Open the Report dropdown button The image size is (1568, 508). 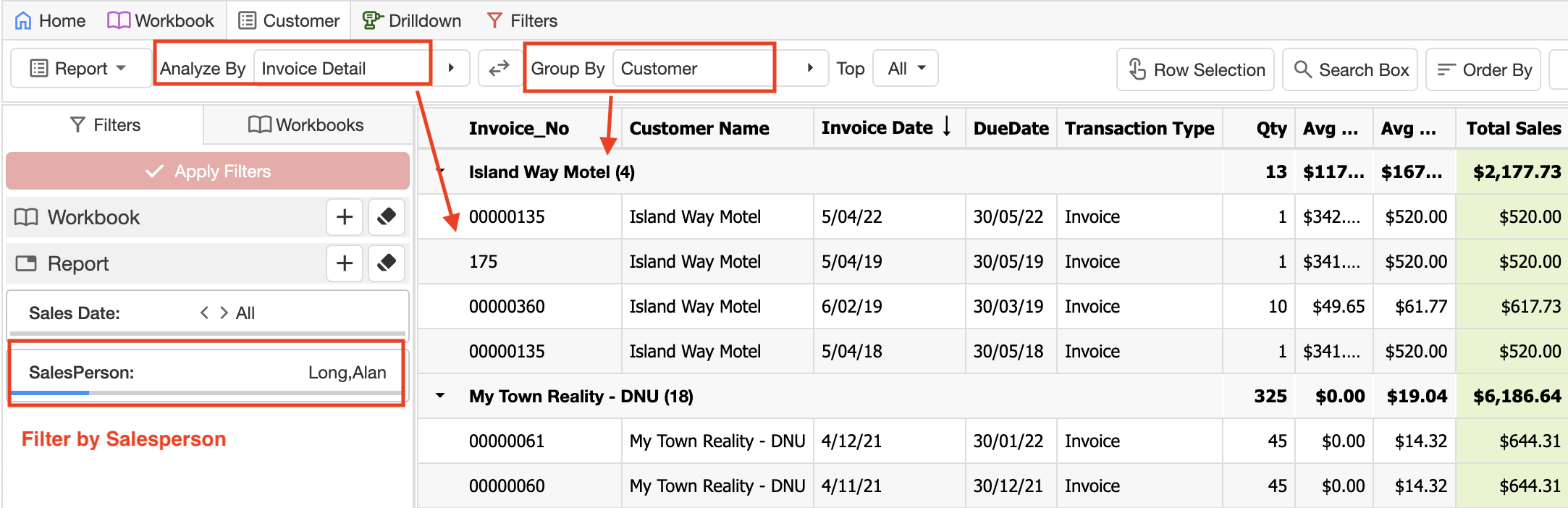pyautogui.click(x=80, y=68)
